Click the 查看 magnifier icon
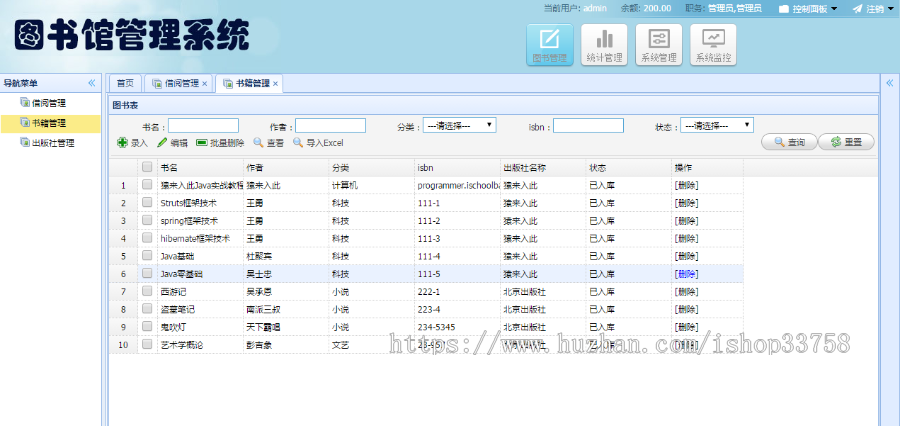The width and height of the screenshot is (900, 426). tap(258, 143)
